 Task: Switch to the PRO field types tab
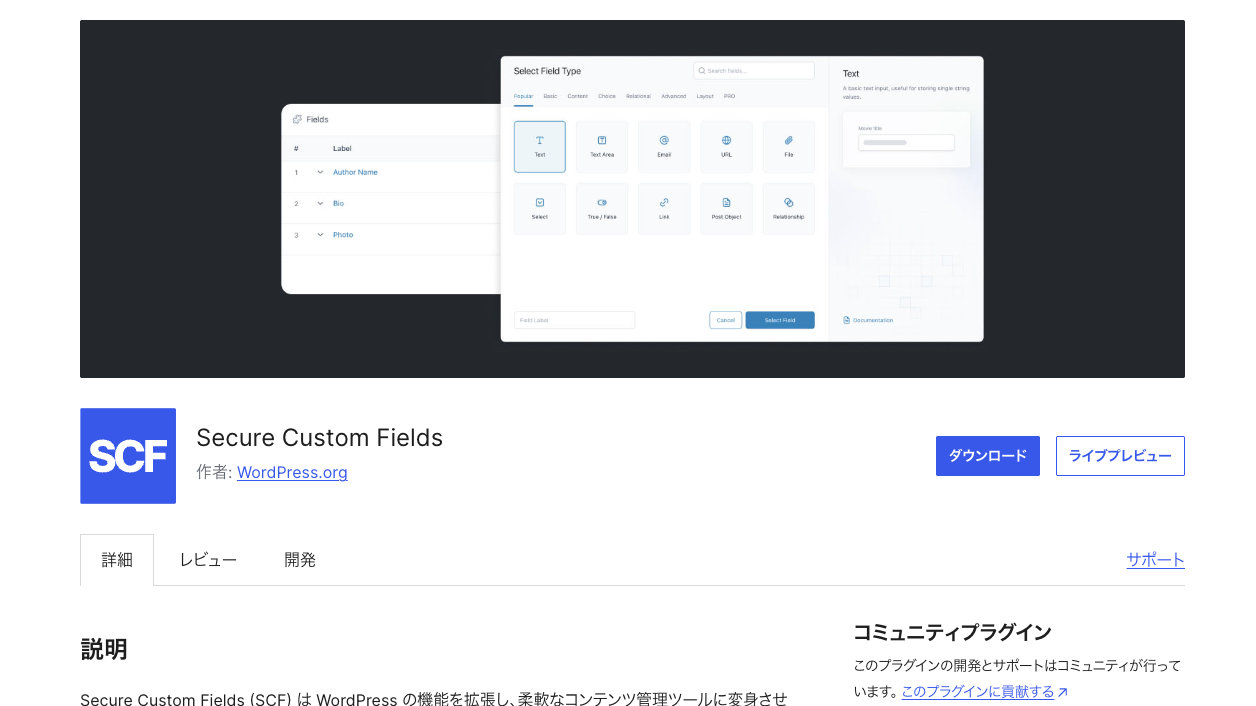[729, 96]
